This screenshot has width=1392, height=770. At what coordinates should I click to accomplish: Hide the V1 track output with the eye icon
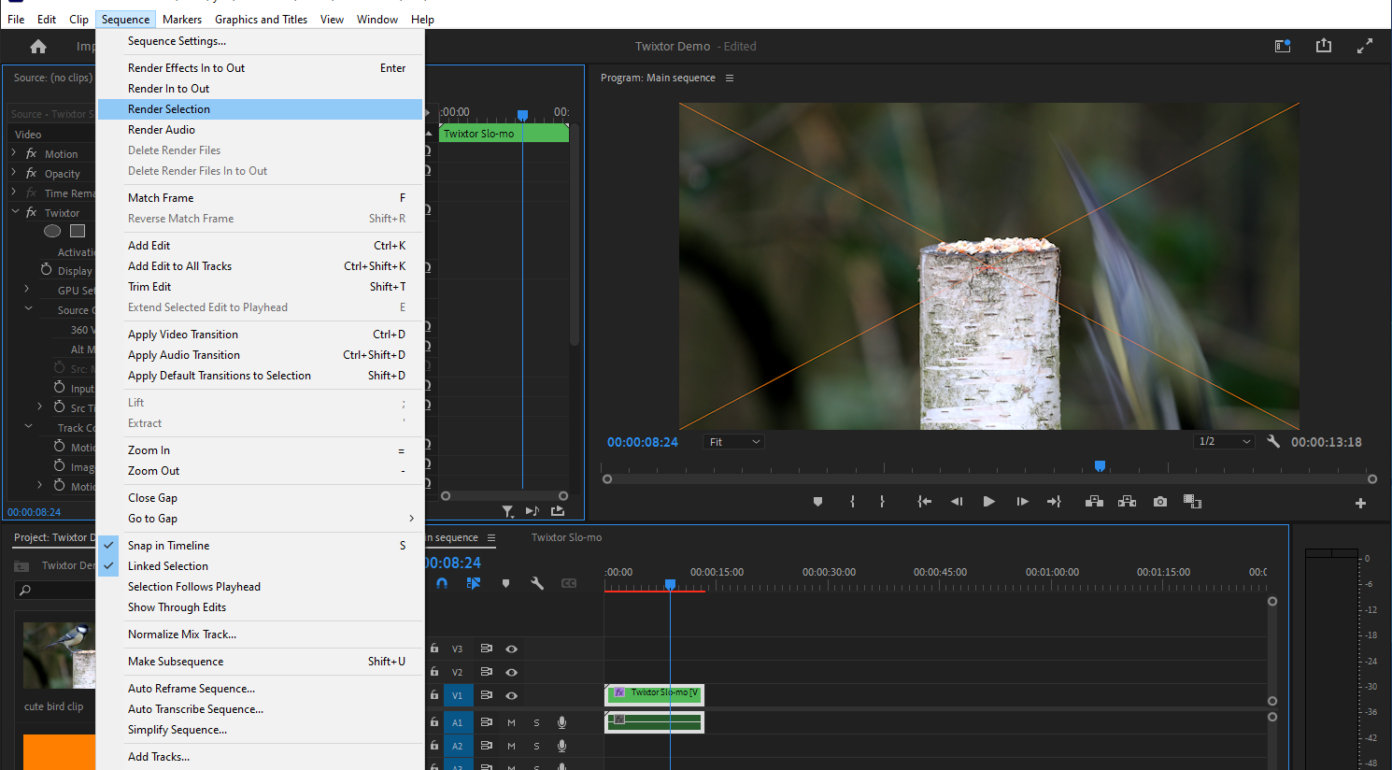coord(511,695)
